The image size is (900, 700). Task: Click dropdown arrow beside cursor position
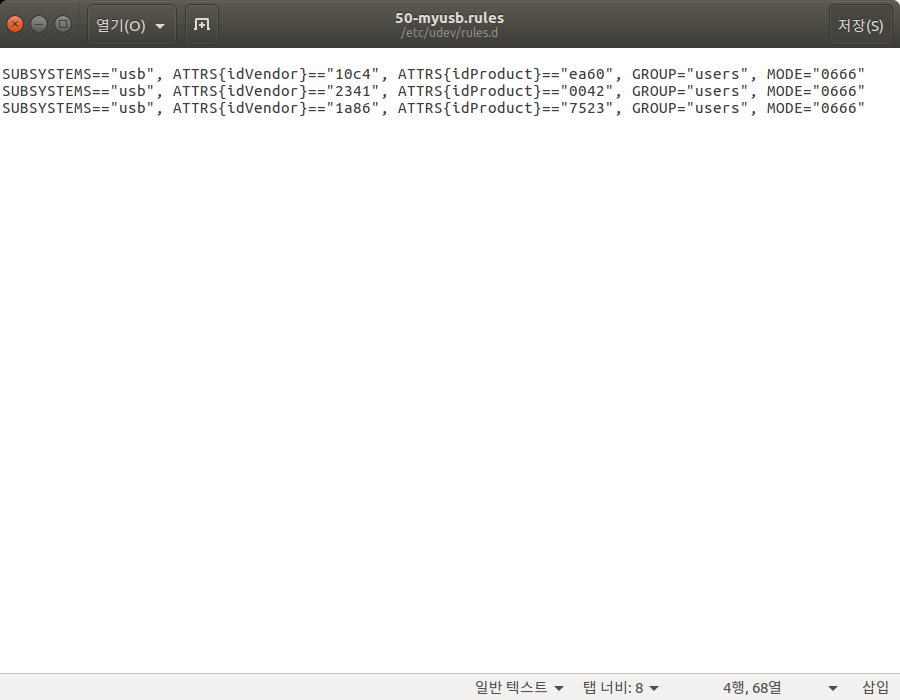[833, 688]
